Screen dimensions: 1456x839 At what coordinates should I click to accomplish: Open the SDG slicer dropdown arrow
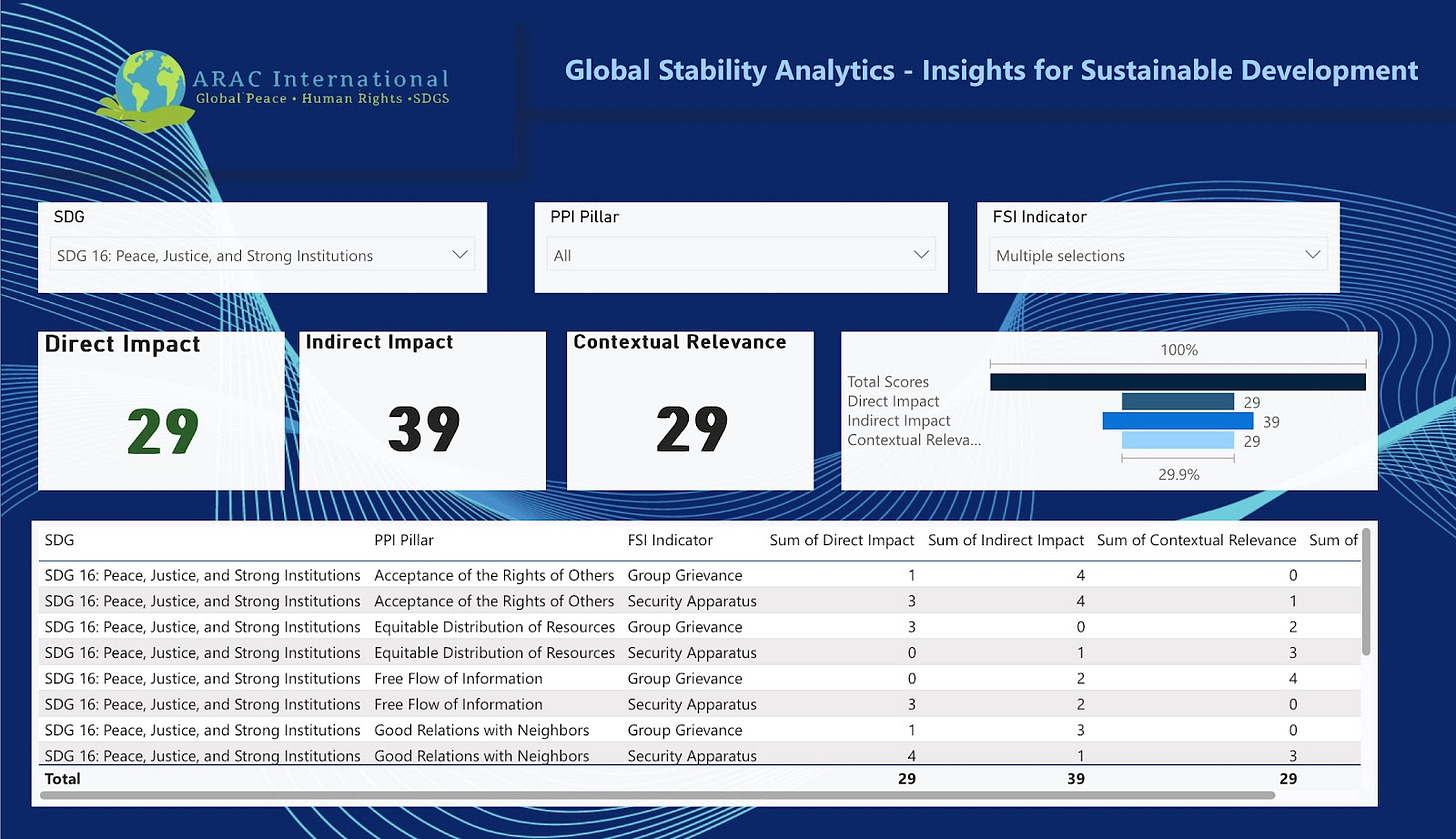click(460, 255)
